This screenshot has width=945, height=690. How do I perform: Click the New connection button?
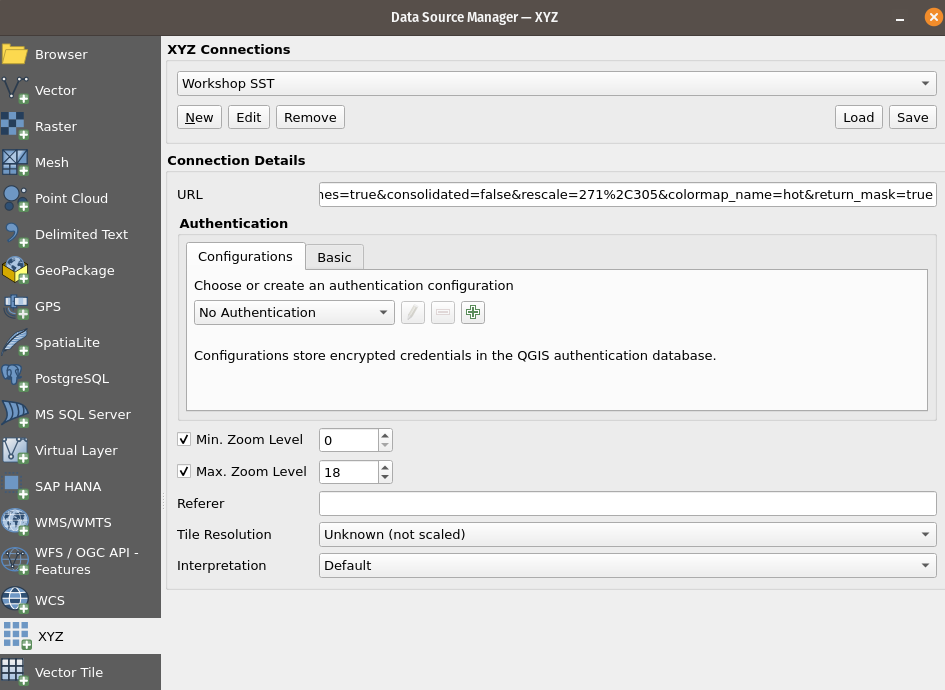pyautogui.click(x=199, y=118)
